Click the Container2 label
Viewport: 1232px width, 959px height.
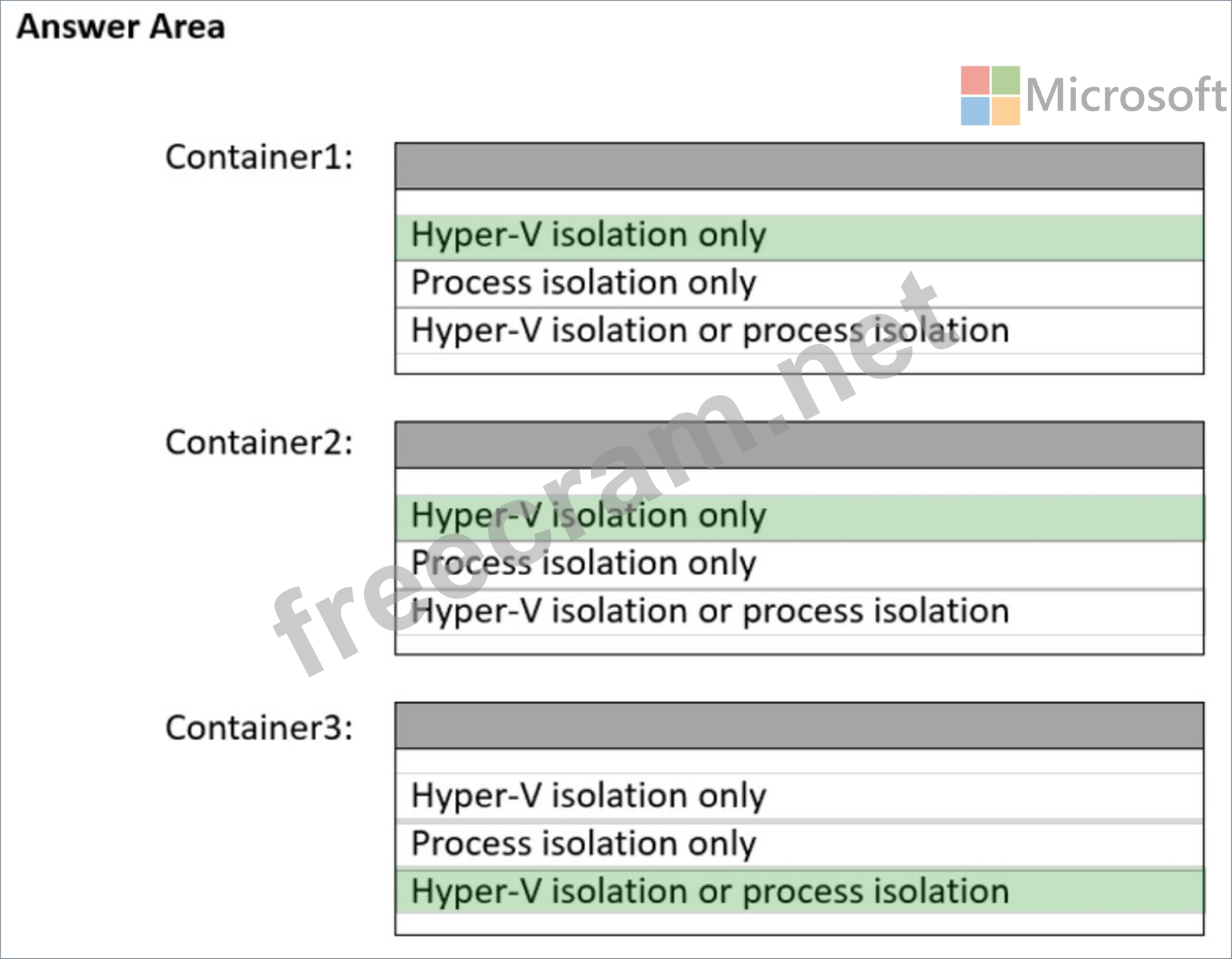point(259,442)
